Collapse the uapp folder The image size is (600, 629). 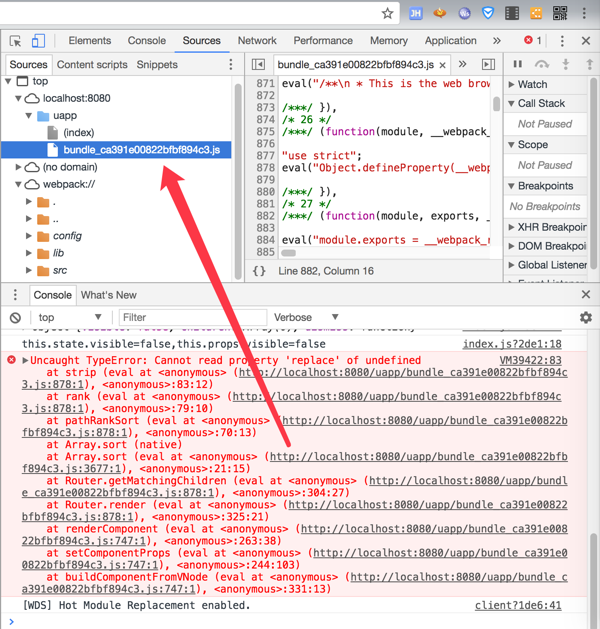pos(28,116)
